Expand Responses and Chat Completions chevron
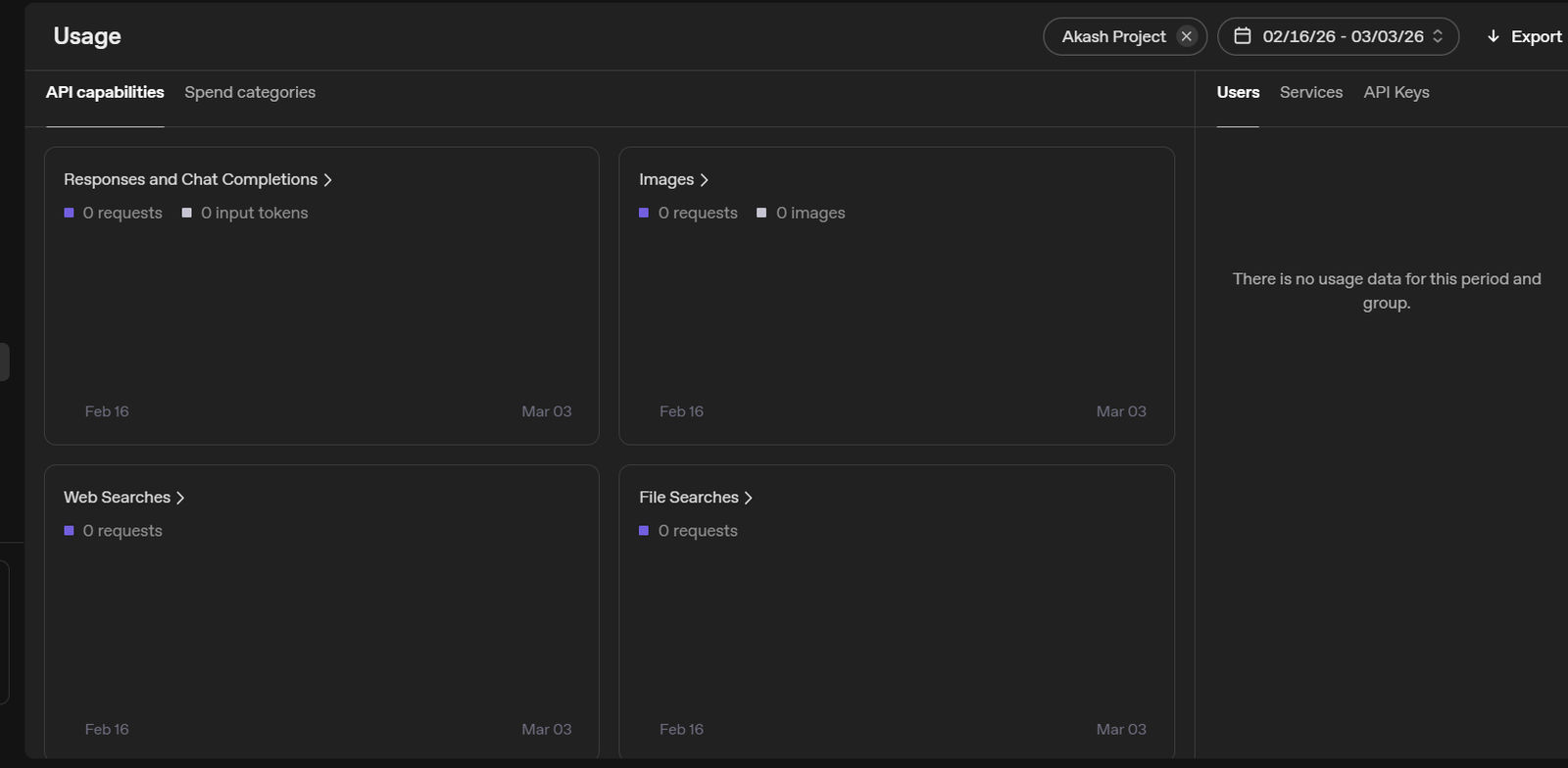This screenshot has height=768, width=1568. click(328, 180)
